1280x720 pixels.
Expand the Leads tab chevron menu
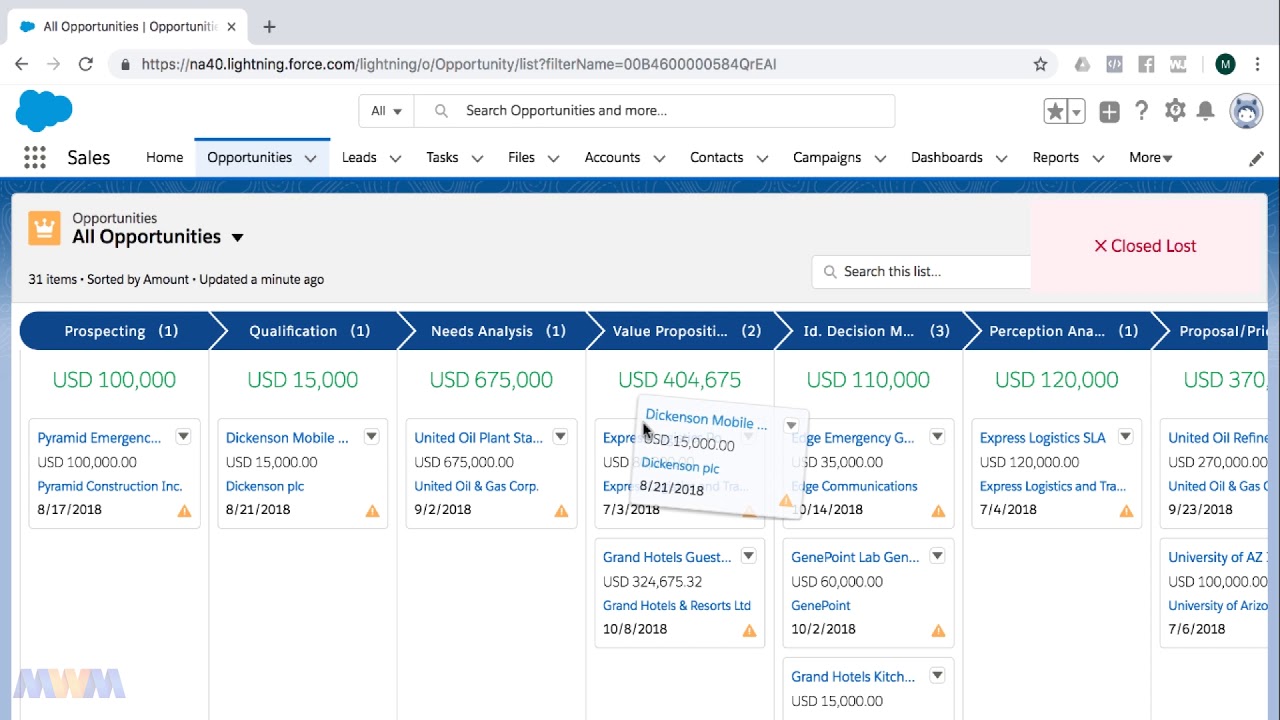tap(395, 158)
